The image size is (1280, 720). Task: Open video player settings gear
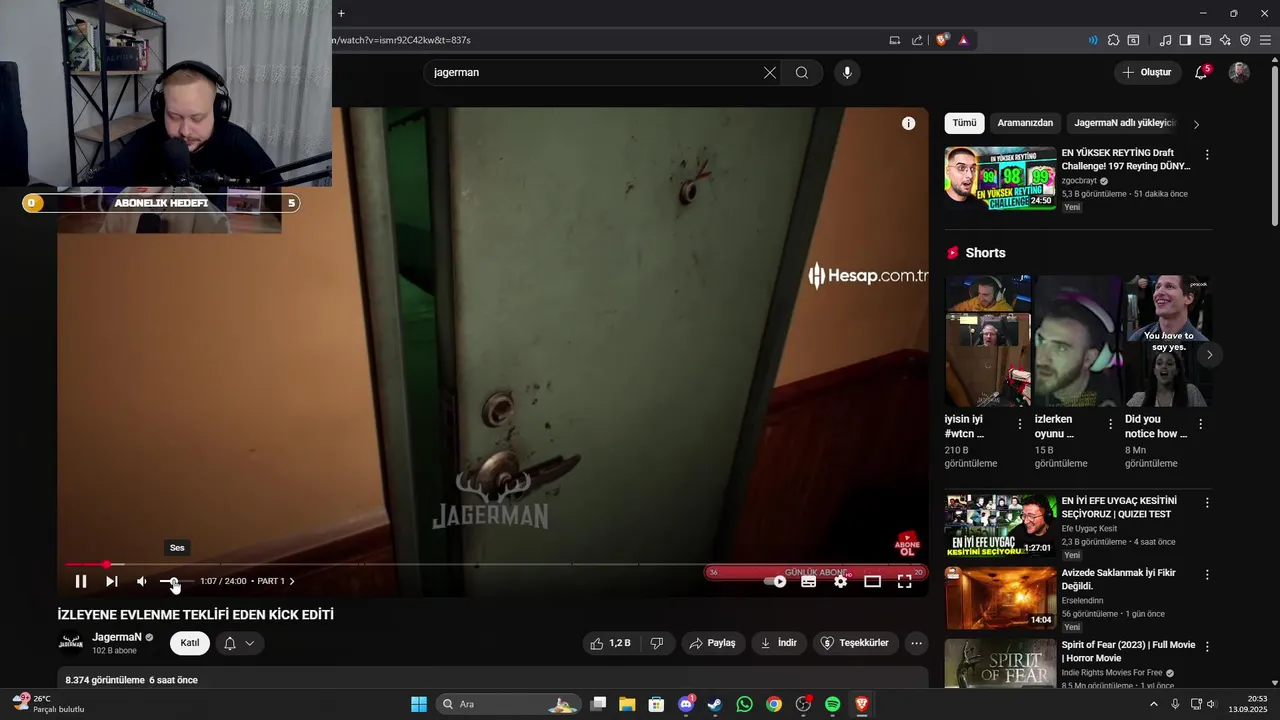pos(841,581)
